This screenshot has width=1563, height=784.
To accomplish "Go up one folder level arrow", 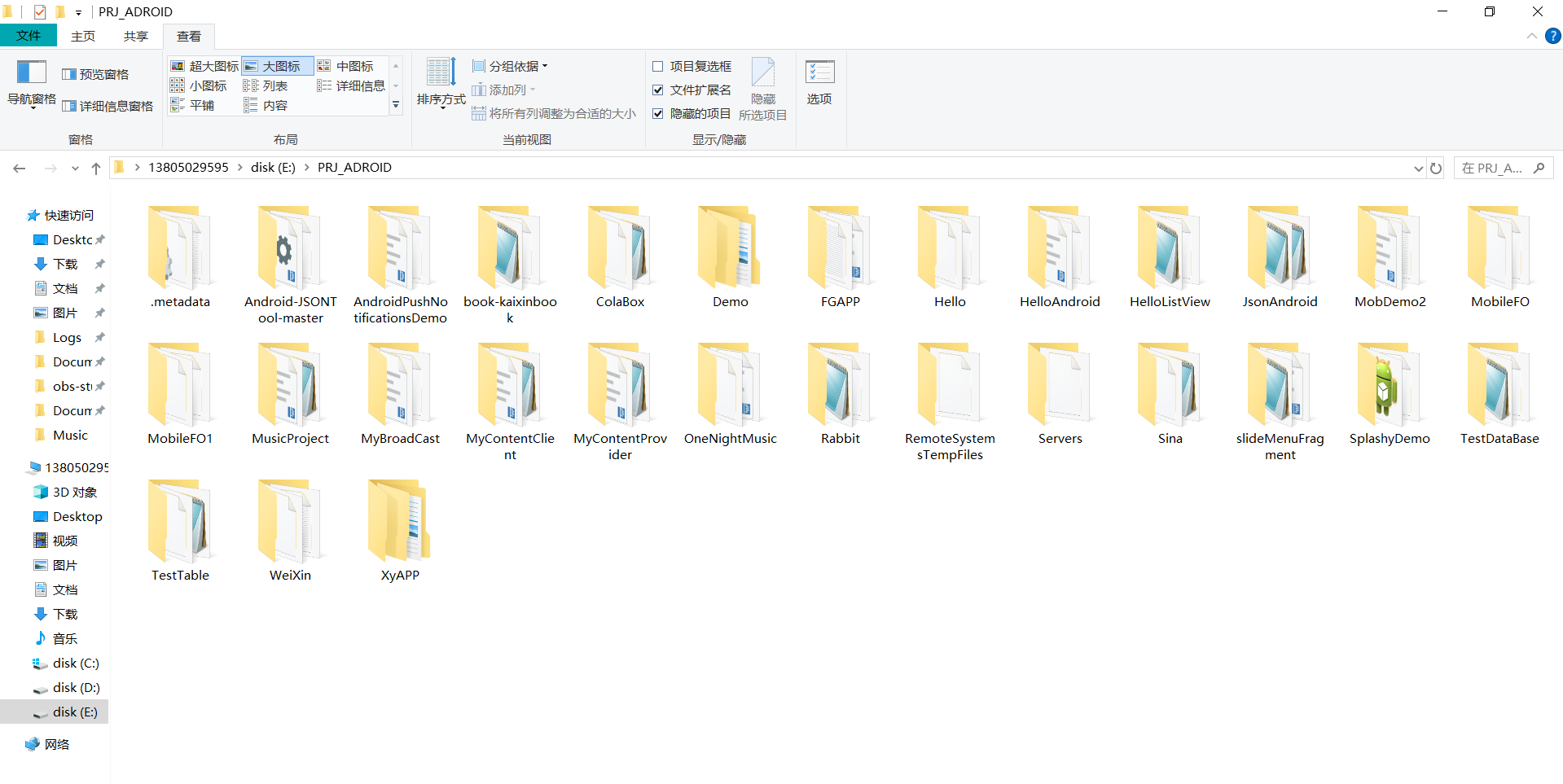I will coord(96,168).
